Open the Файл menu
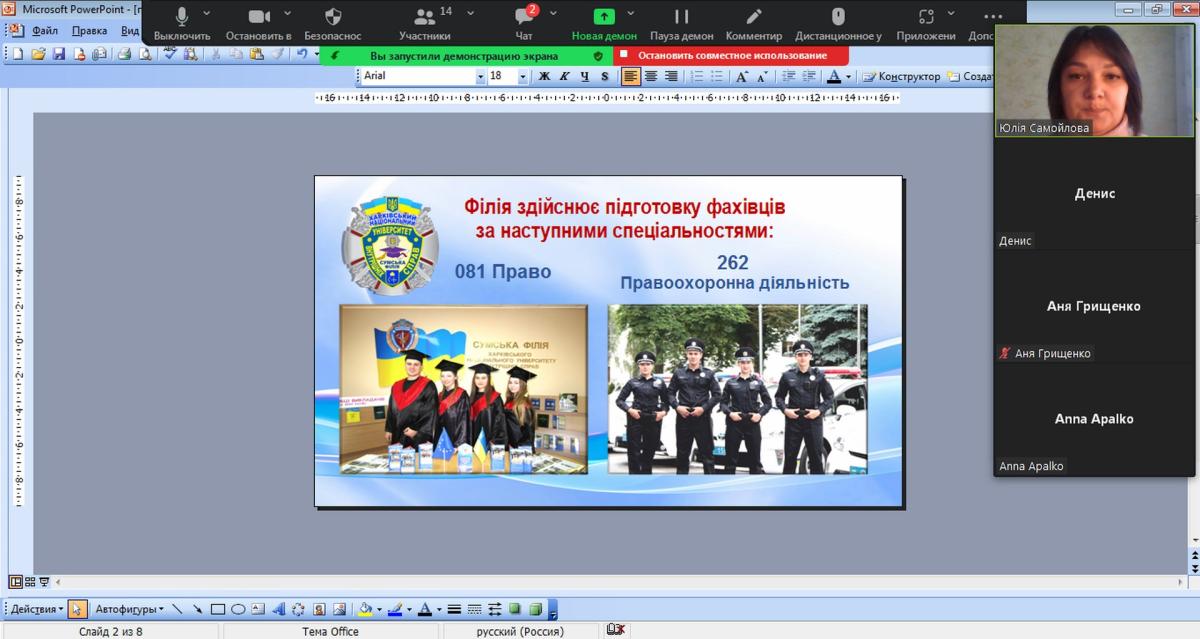1200x639 pixels. (44, 30)
